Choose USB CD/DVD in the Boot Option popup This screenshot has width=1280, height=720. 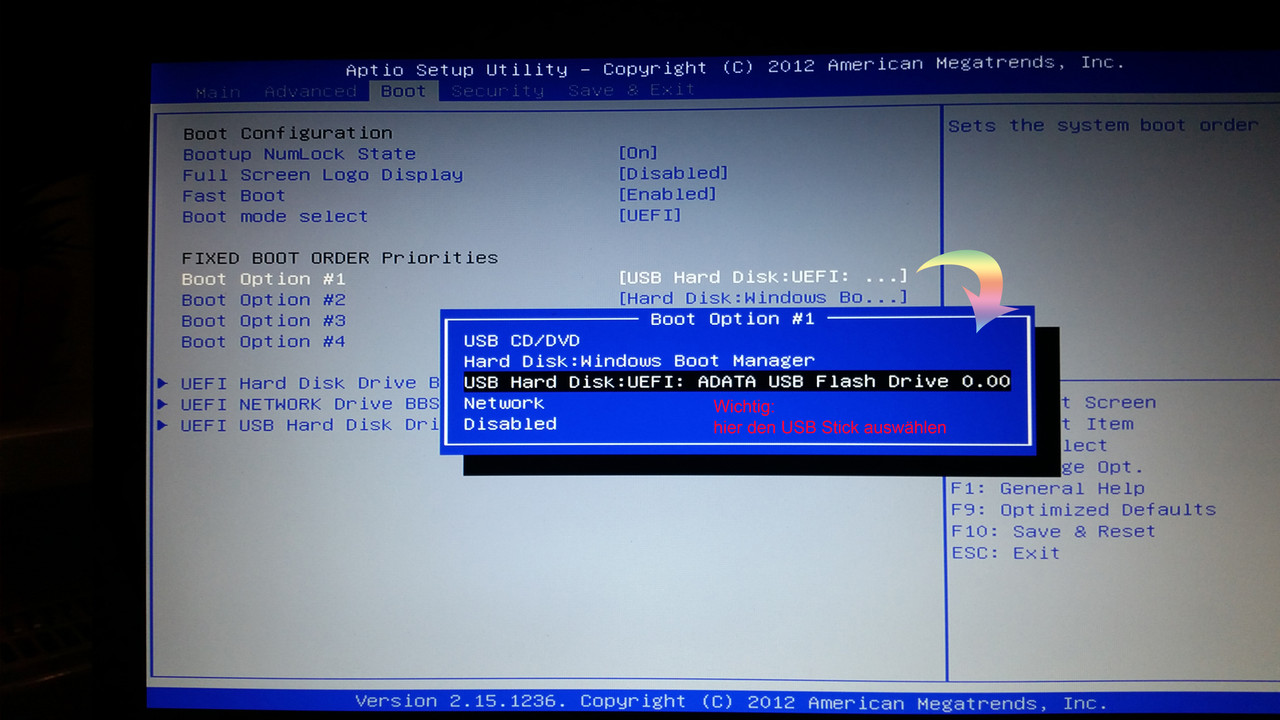(x=521, y=341)
